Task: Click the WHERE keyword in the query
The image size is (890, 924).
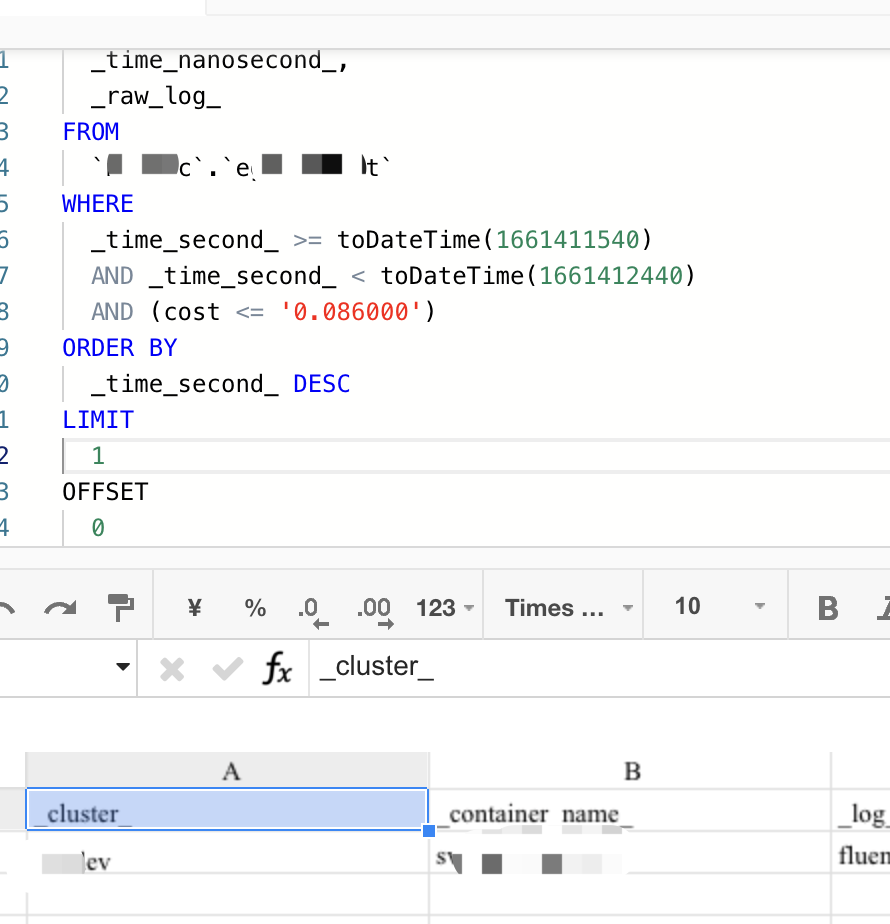Action: tap(98, 203)
